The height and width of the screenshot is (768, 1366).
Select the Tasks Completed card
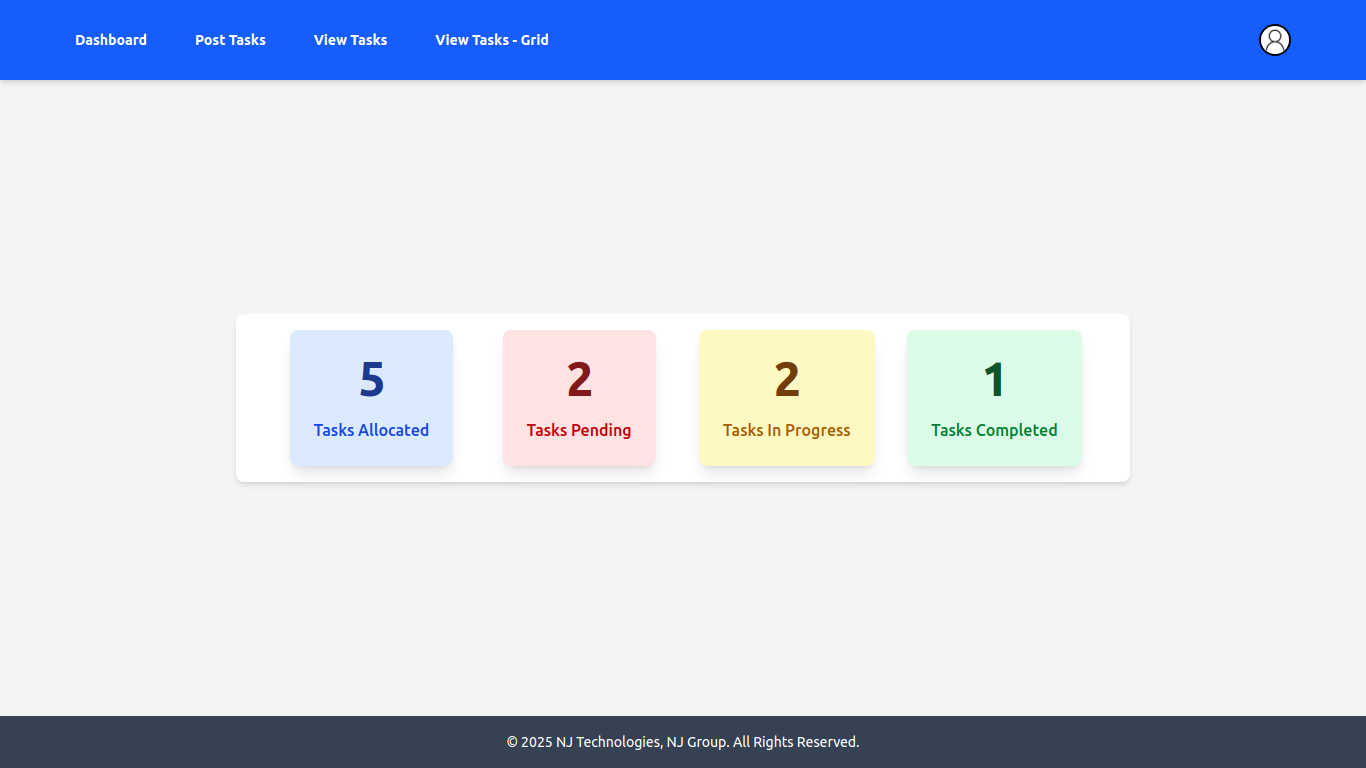coord(994,398)
